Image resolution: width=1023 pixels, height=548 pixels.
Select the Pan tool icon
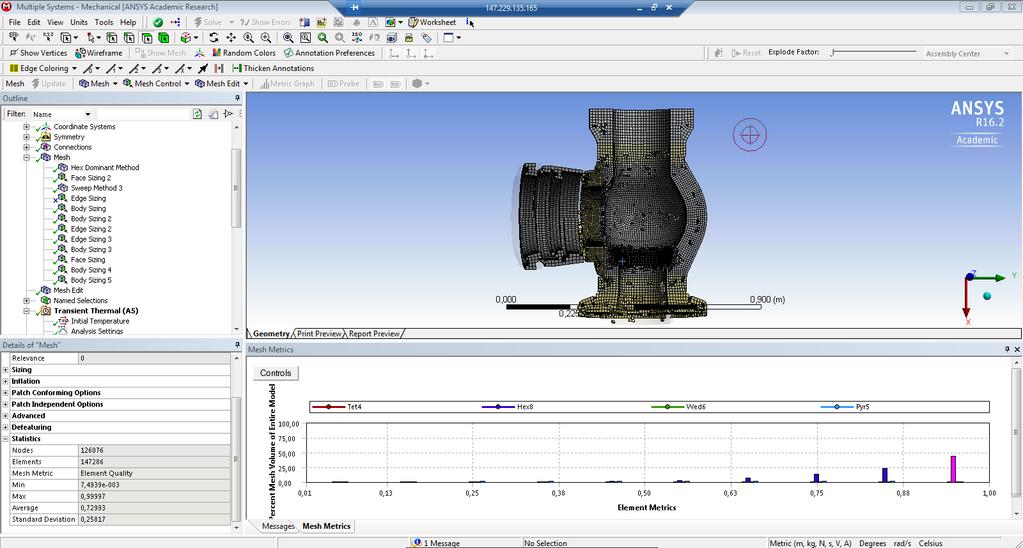[231, 37]
